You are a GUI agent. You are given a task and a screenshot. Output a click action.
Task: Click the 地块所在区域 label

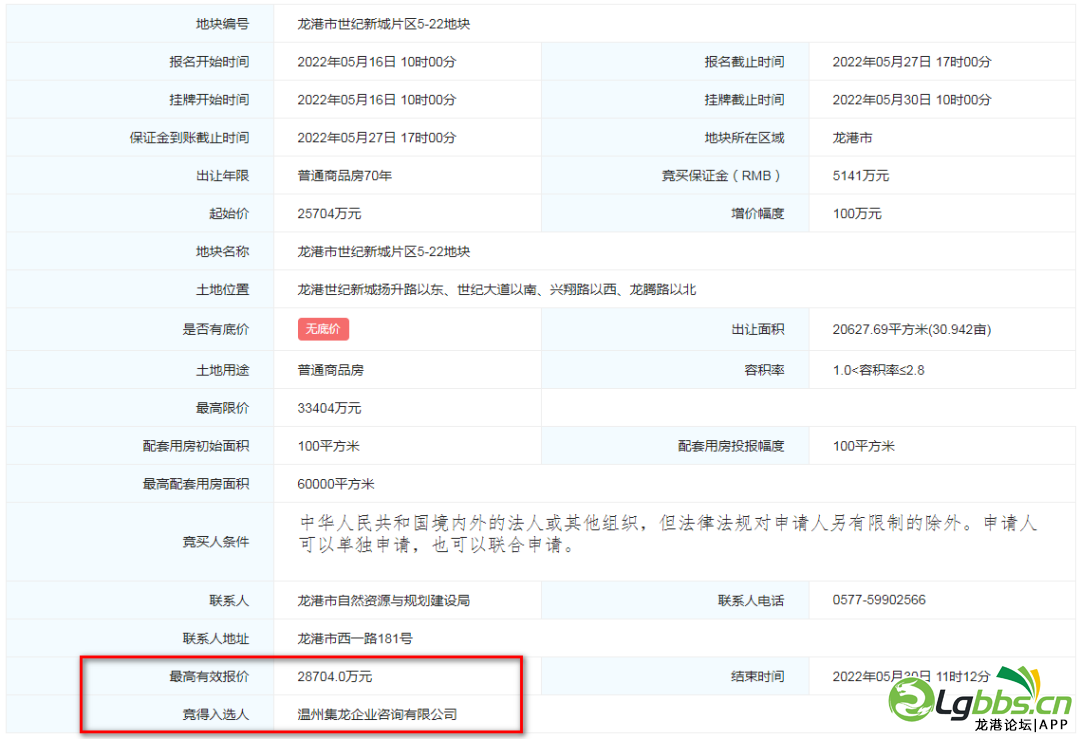(x=745, y=138)
